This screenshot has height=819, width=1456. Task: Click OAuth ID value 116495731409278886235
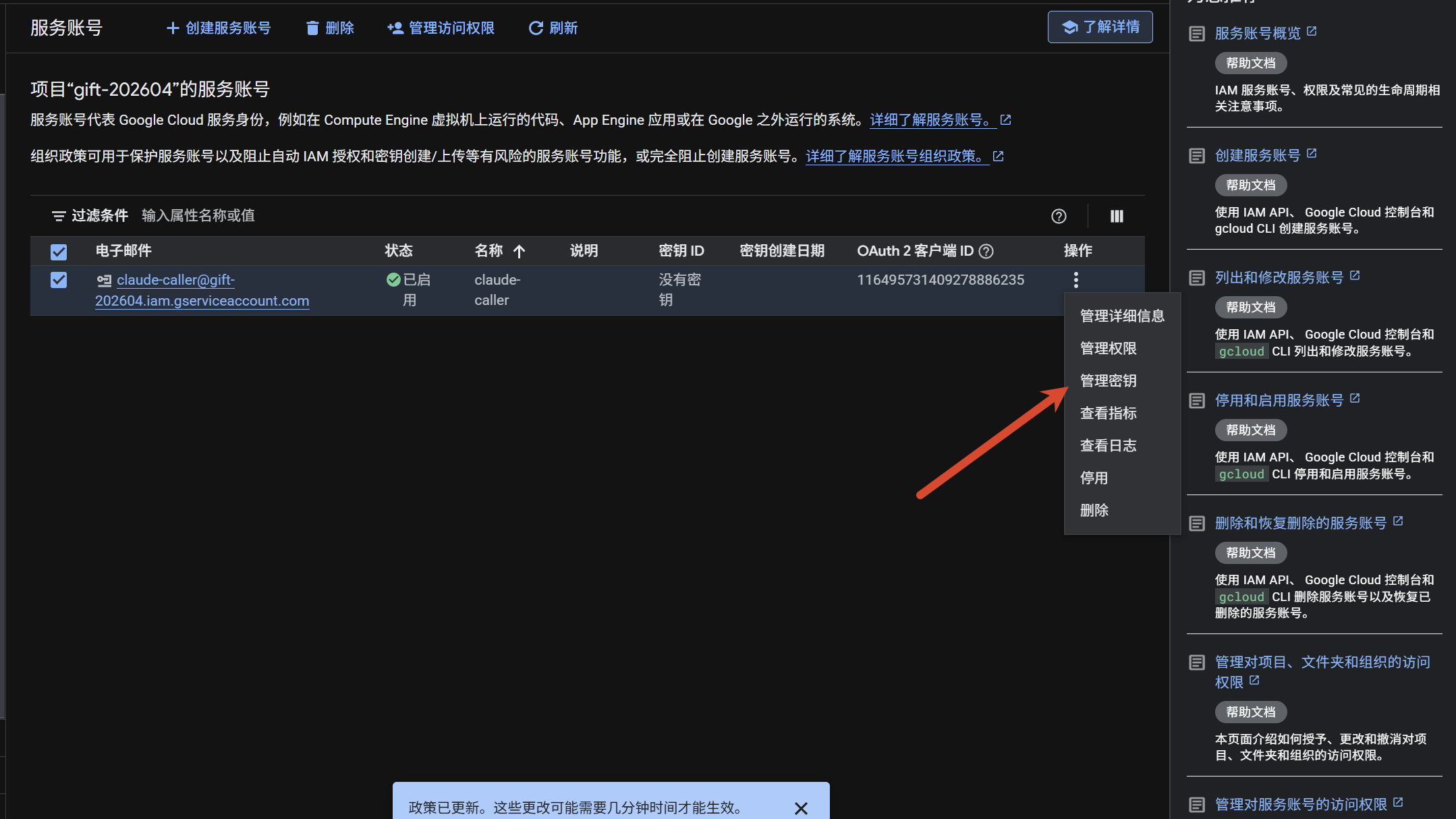tap(941, 280)
